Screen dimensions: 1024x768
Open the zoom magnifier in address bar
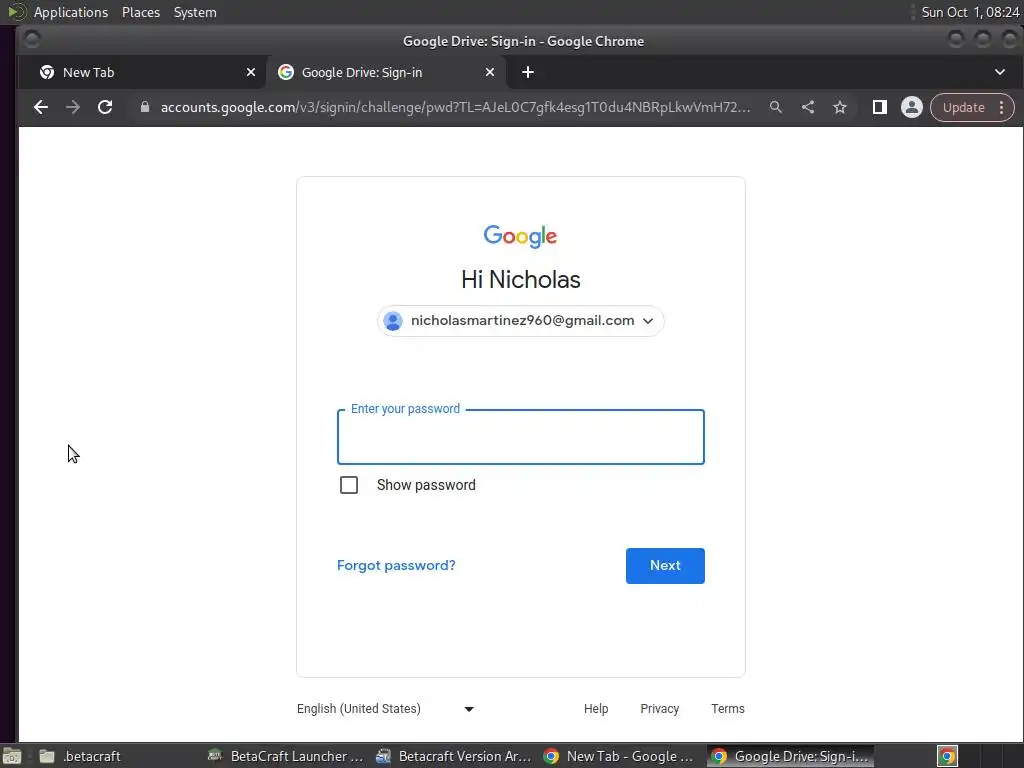tap(776, 107)
